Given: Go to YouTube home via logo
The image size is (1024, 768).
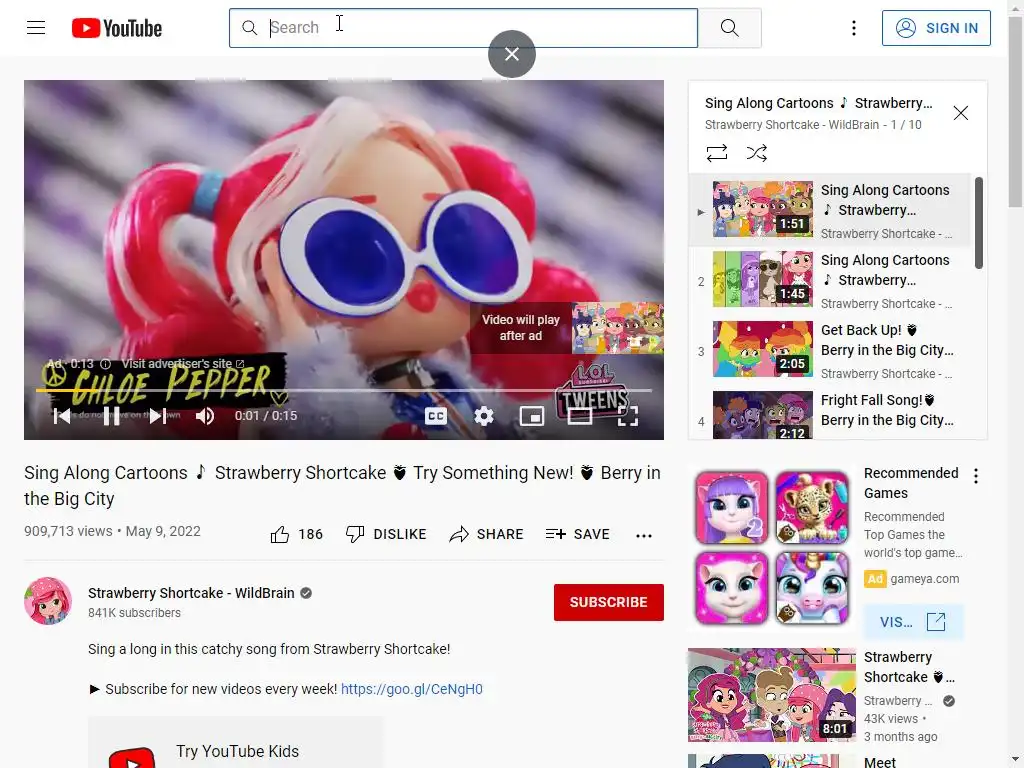Looking at the screenshot, I should 117,28.
